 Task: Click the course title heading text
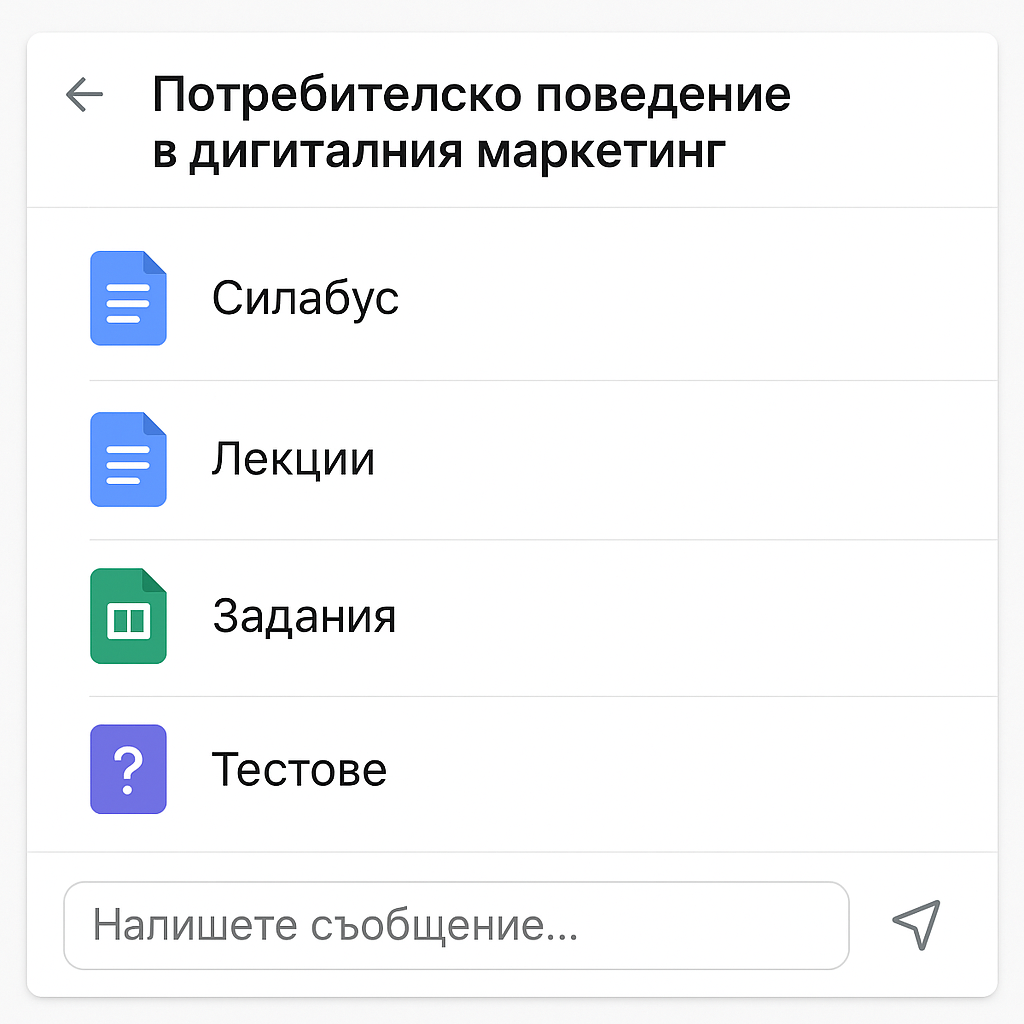point(471,124)
